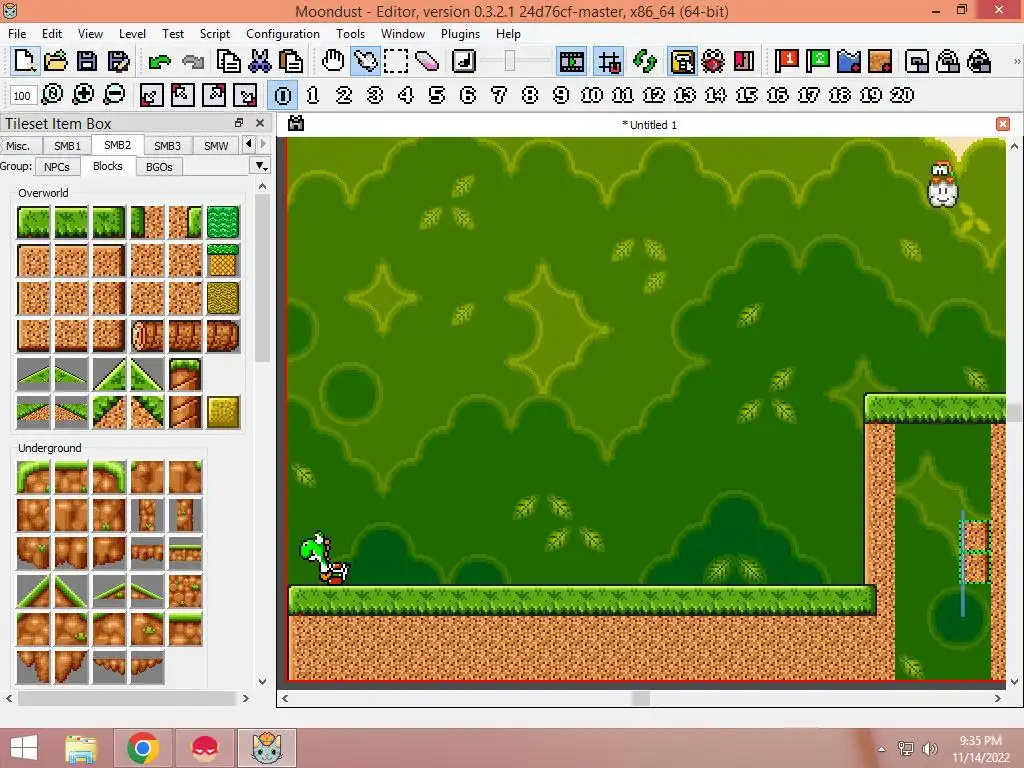The image size is (1024, 768).
Task: Open the Configuration menu
Action: [x=283, y=34]
